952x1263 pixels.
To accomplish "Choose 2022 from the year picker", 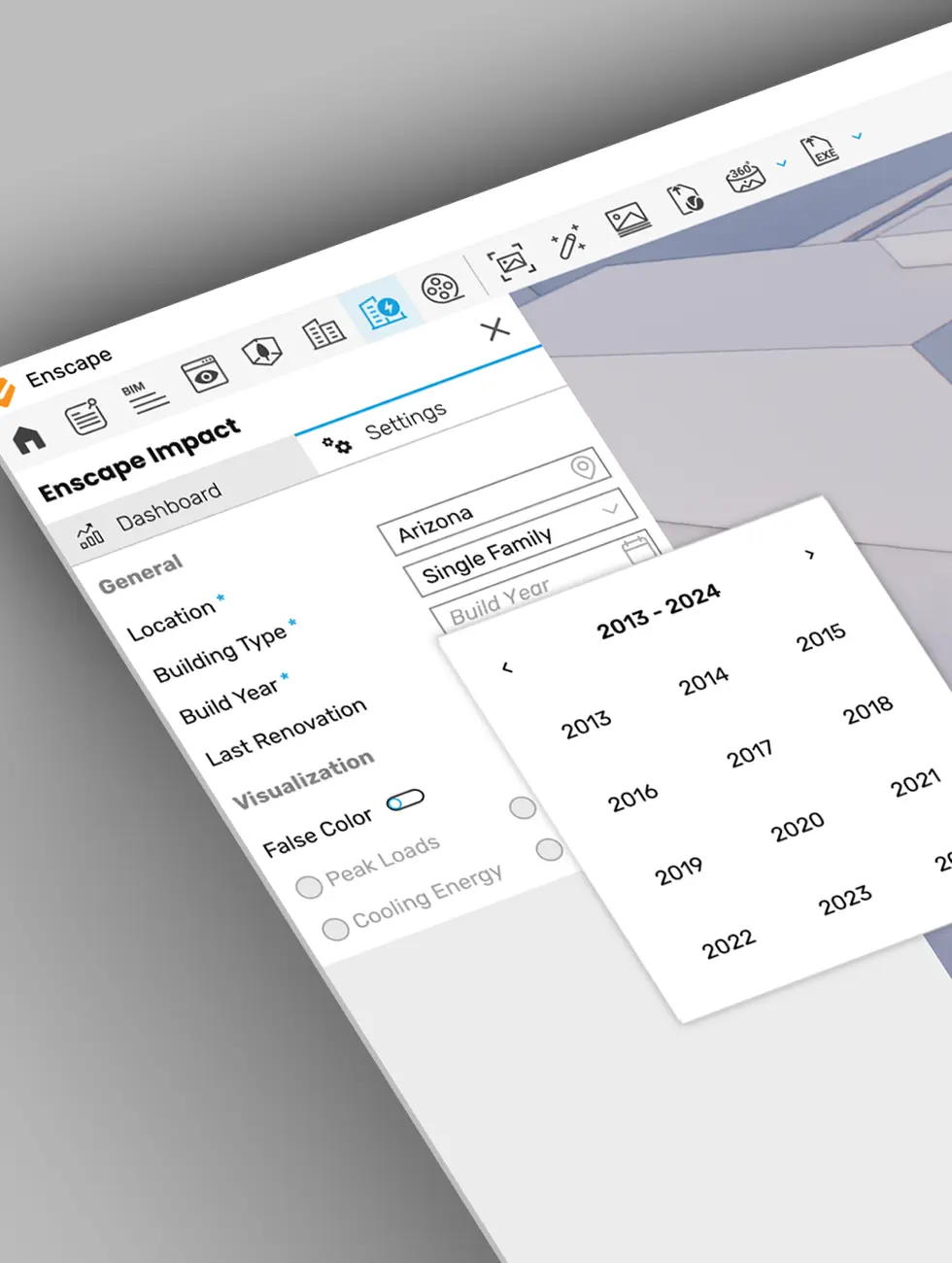I will (x=729, y=943).
